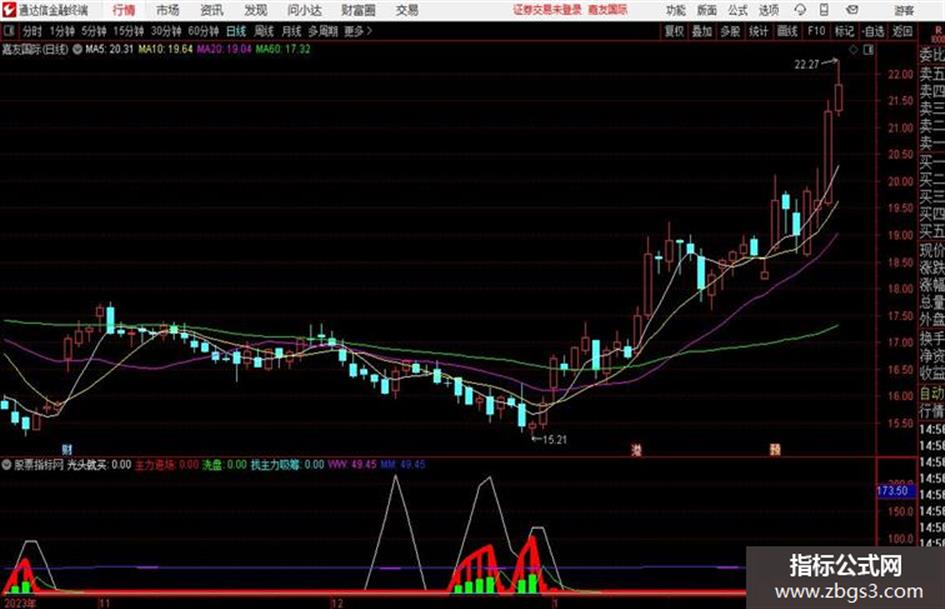Click the WW: 49.45 indicator value
The height and width of the screenshot is (609, 945).
click(352, 465)
